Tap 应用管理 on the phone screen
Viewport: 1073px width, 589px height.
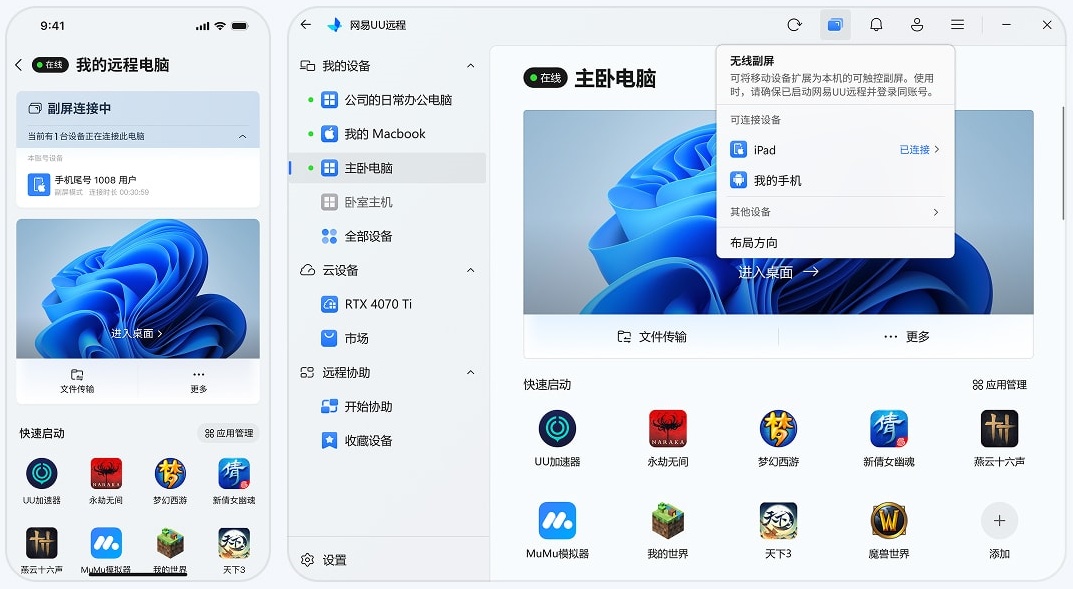pos(229,433)
